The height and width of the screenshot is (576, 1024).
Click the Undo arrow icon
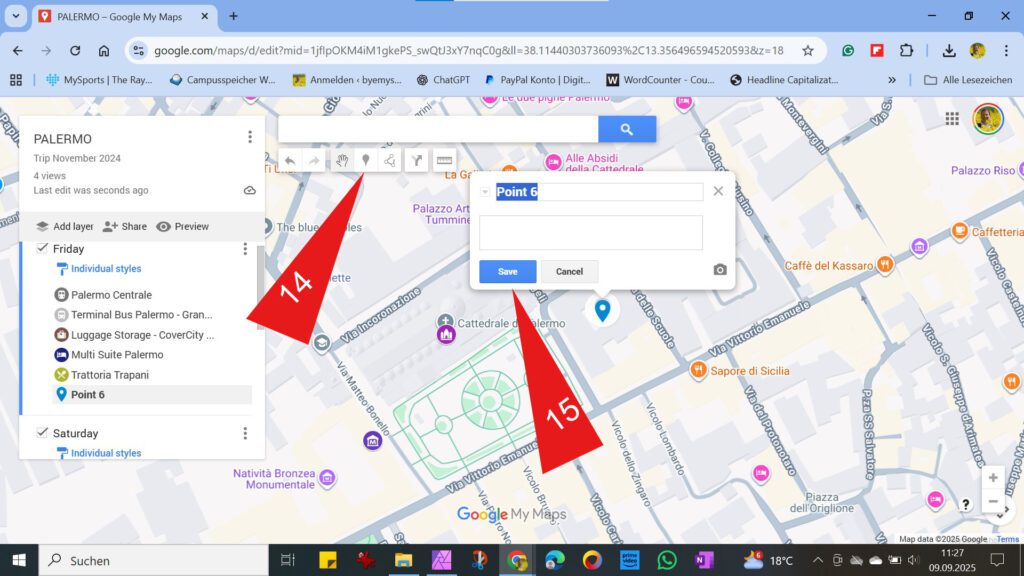click(290, 160)
